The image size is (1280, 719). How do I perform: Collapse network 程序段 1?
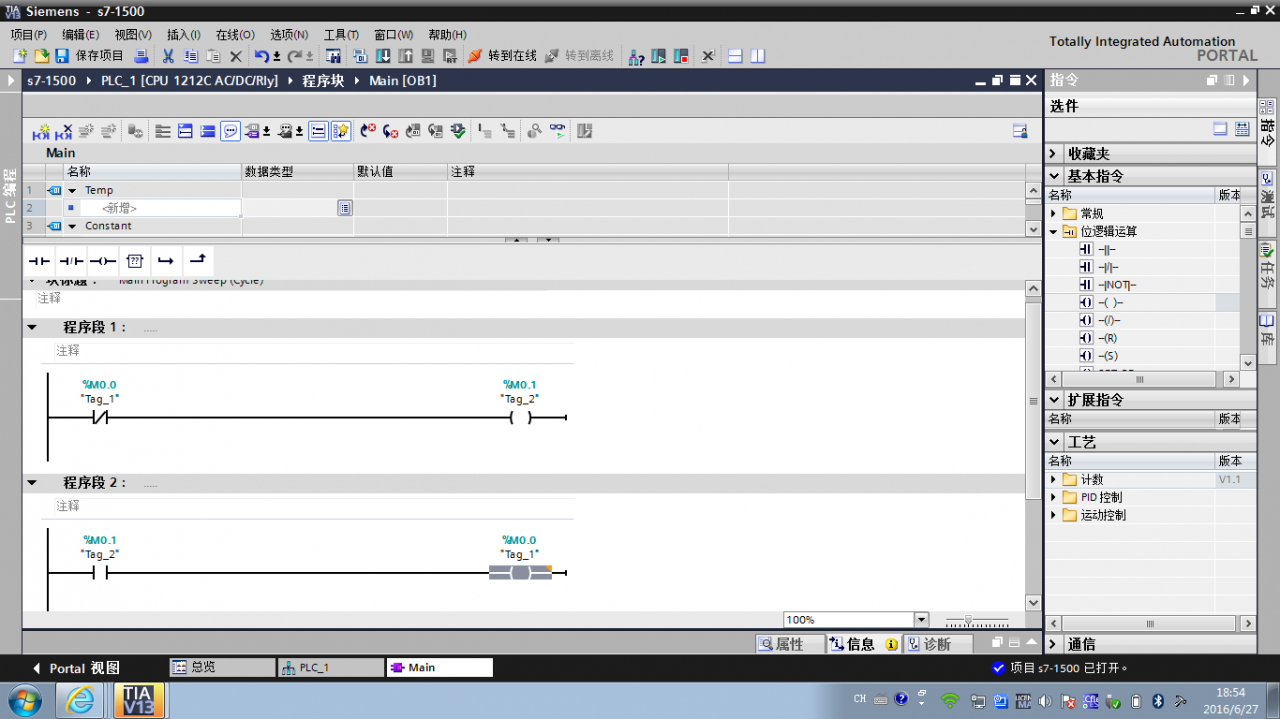point(32,327)
